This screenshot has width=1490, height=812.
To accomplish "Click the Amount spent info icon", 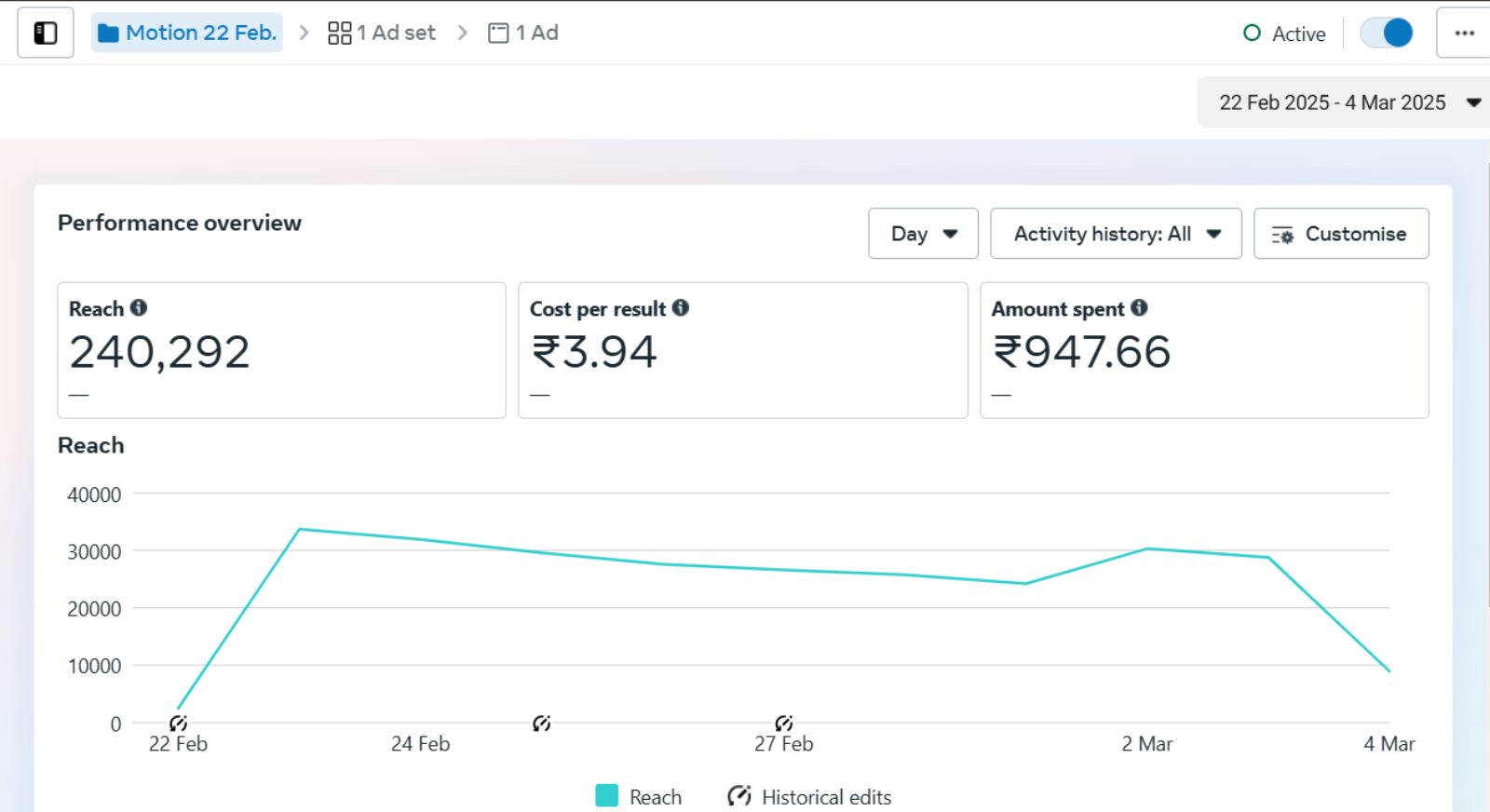I will [1139, 307].
